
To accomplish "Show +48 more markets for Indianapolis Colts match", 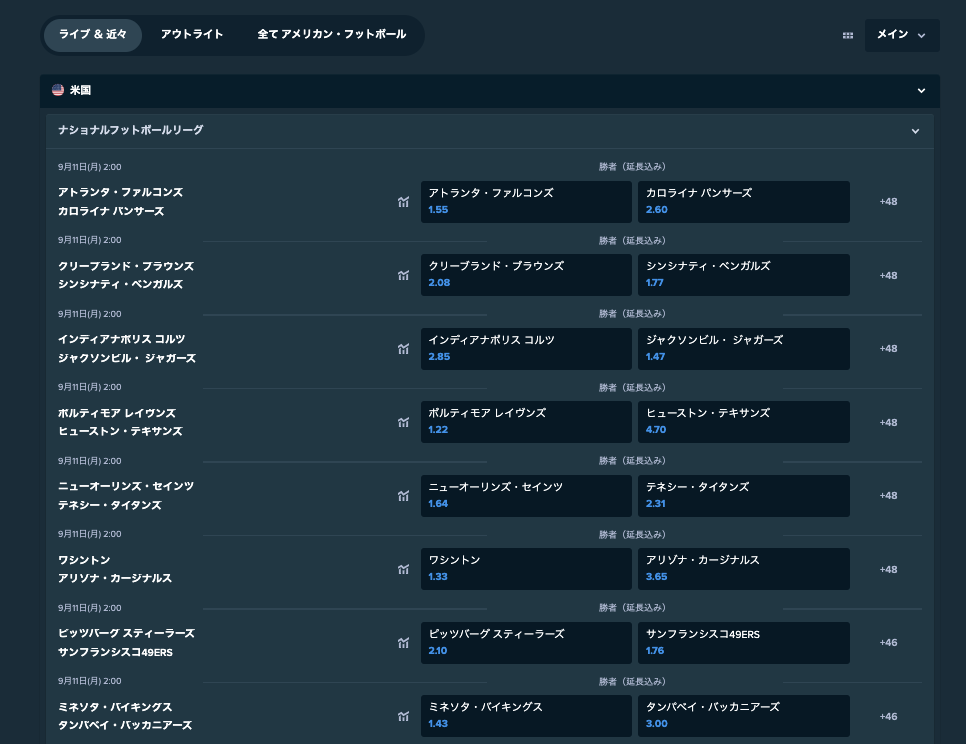I will (x=888, y=349).
